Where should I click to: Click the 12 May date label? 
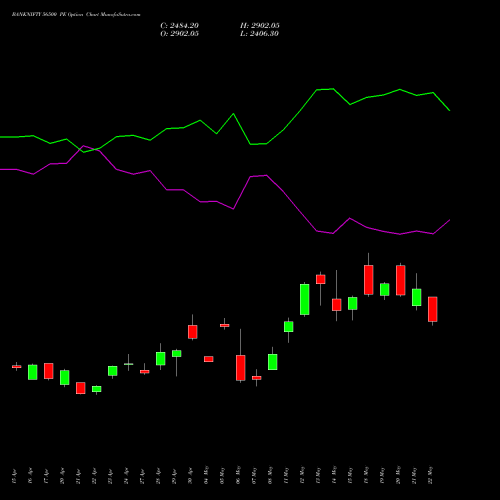(302, 475)
